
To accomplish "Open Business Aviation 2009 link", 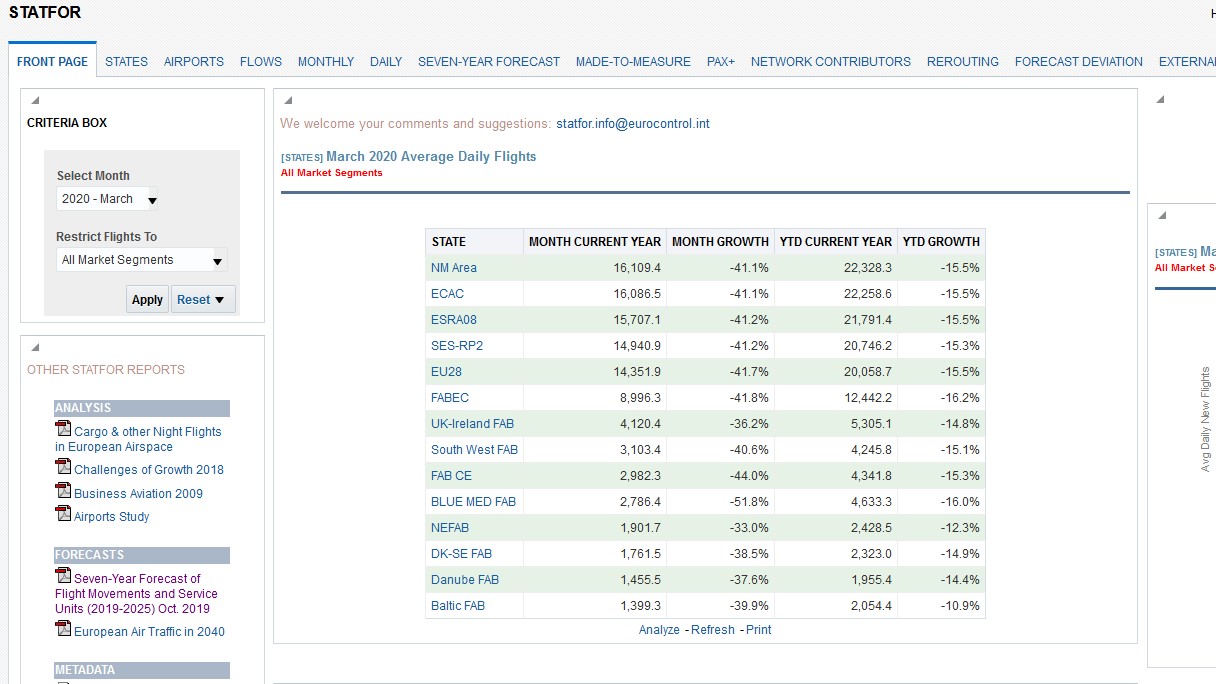I will pyautogui.click(x=138, y=493).
